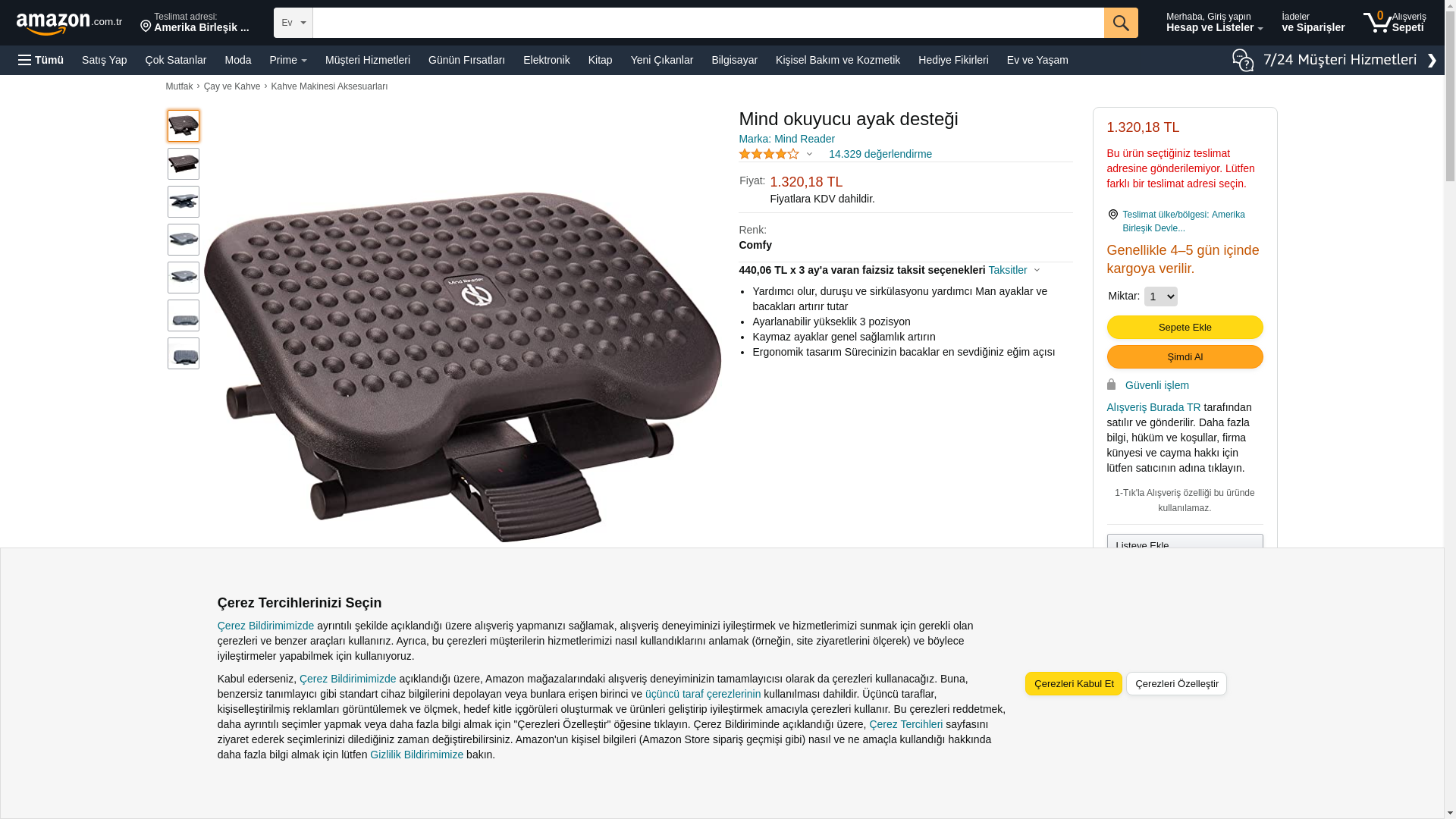1456x819 pixels.
Task: Expand the Taksitler installment options
Action: 1014,270
